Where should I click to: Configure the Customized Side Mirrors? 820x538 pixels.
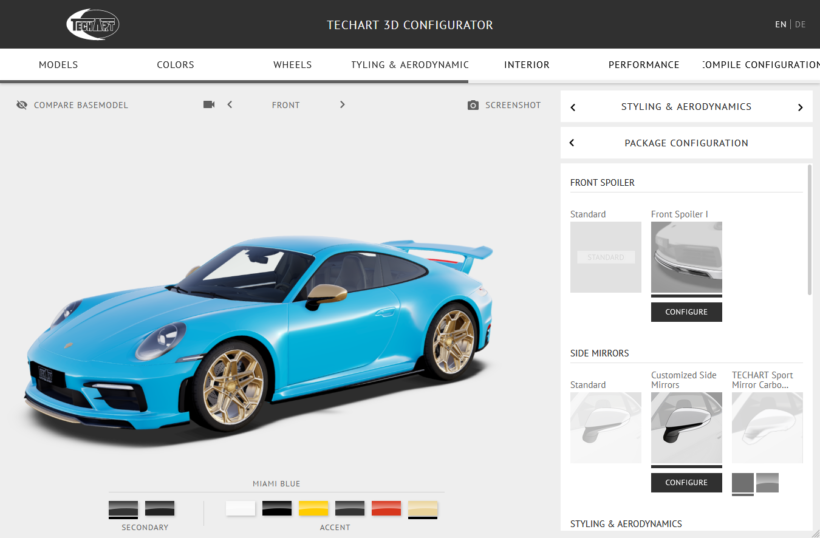point(686,482)
